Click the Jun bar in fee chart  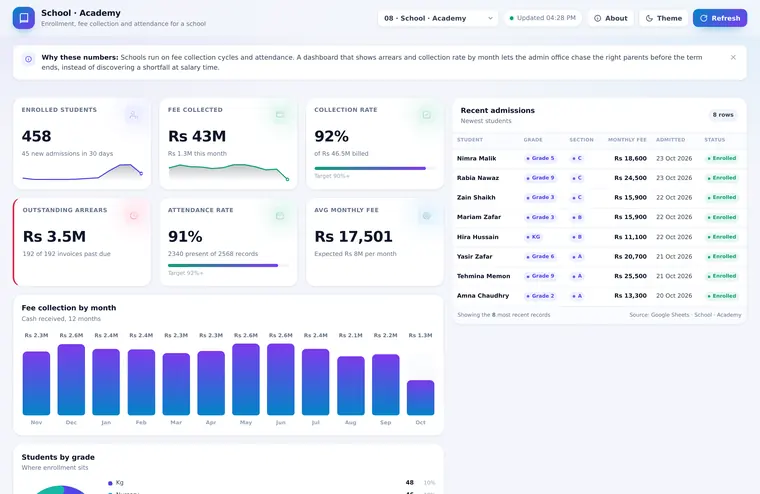281,379
